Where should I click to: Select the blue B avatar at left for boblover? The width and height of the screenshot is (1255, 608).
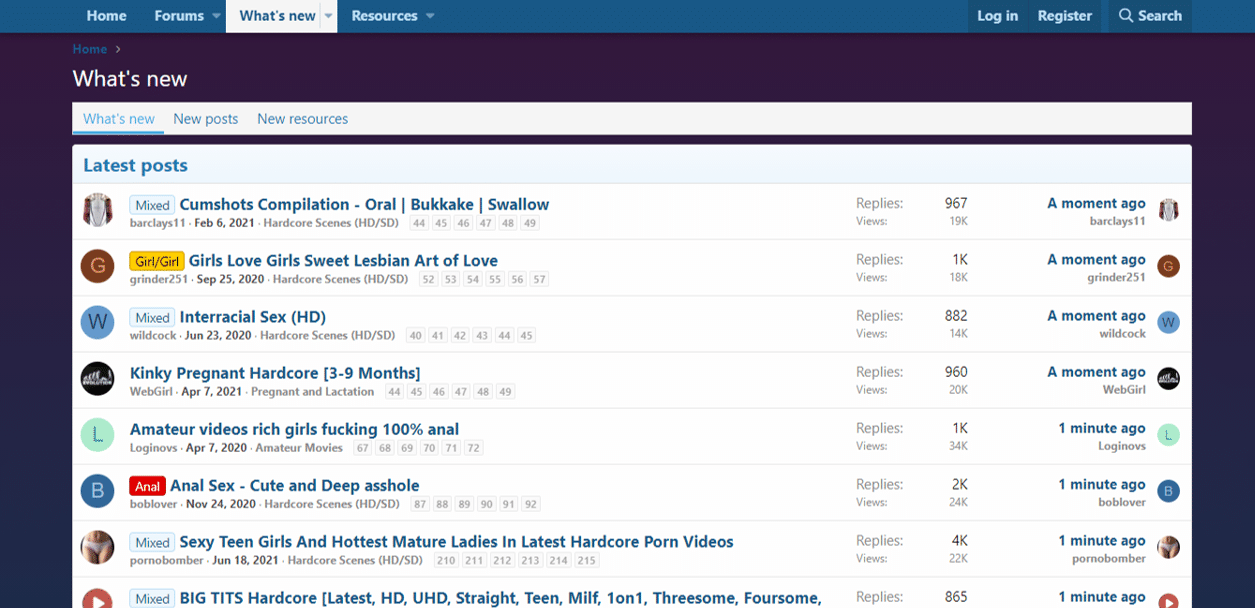click(97, 491)
